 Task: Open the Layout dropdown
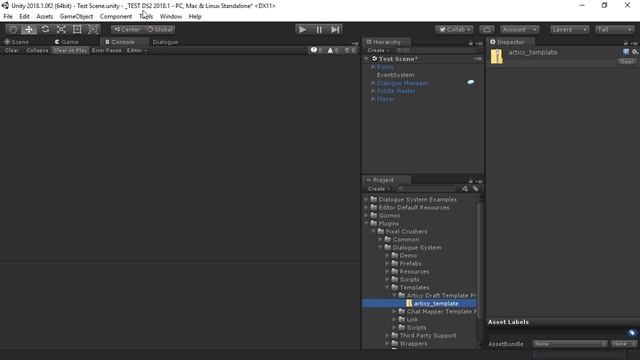pyautogui.click(x=615, y=29)
